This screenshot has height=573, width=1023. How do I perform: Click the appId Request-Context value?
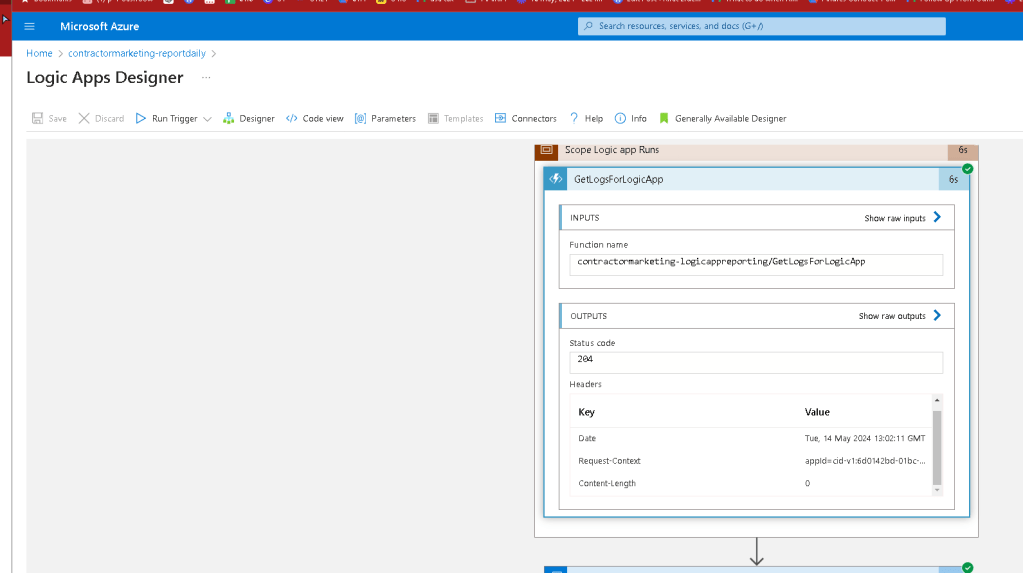click(x=864, y=461)
